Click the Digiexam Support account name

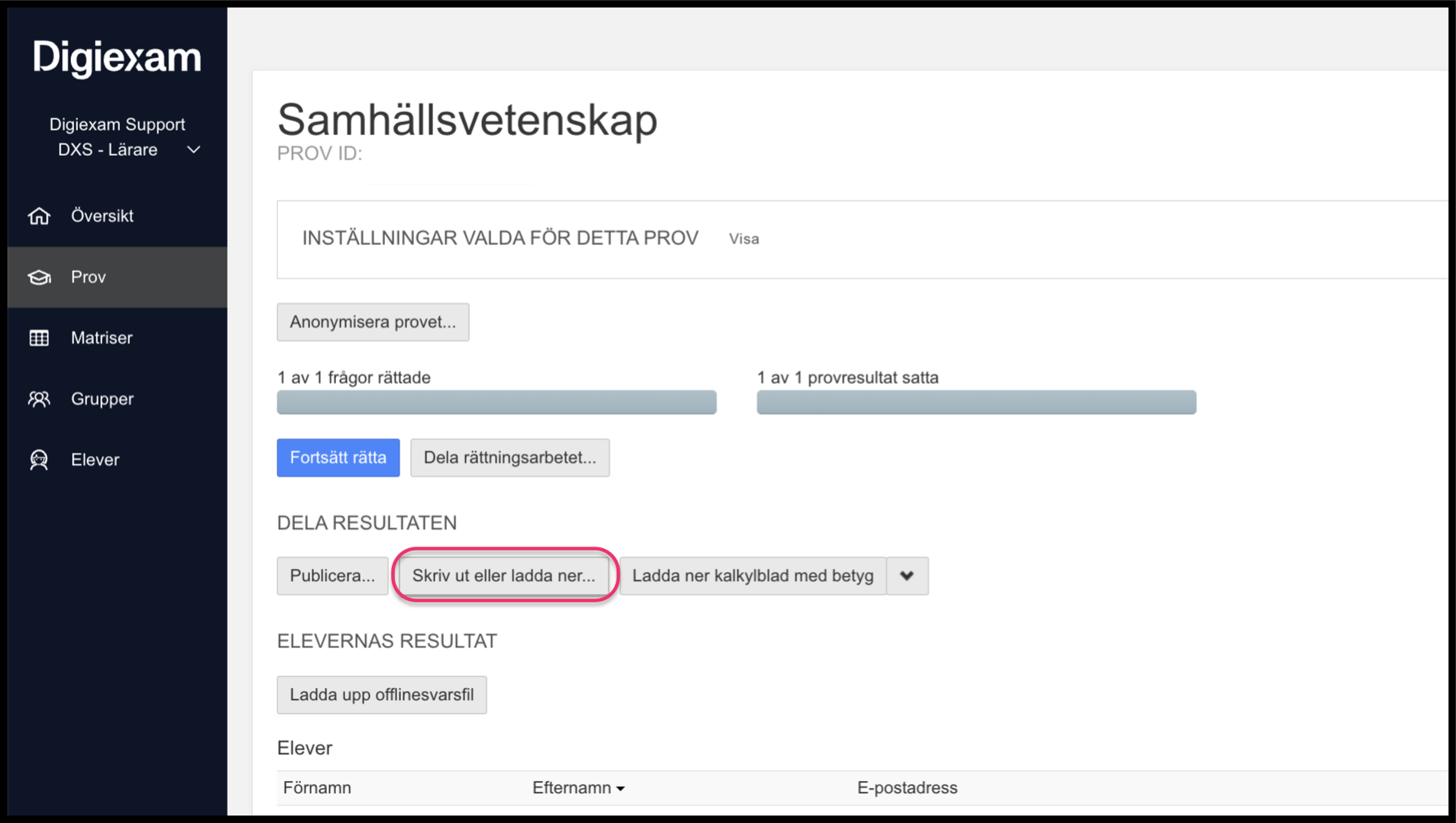(x=118, y=124)
